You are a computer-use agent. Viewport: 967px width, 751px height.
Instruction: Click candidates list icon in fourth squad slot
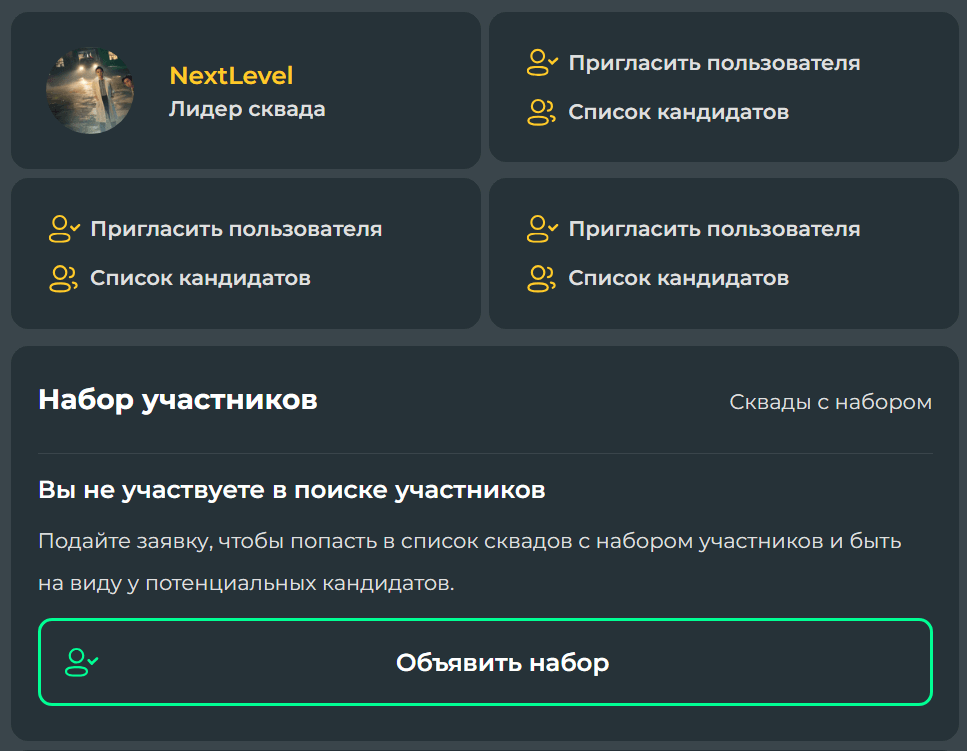(x=541, y=278)
